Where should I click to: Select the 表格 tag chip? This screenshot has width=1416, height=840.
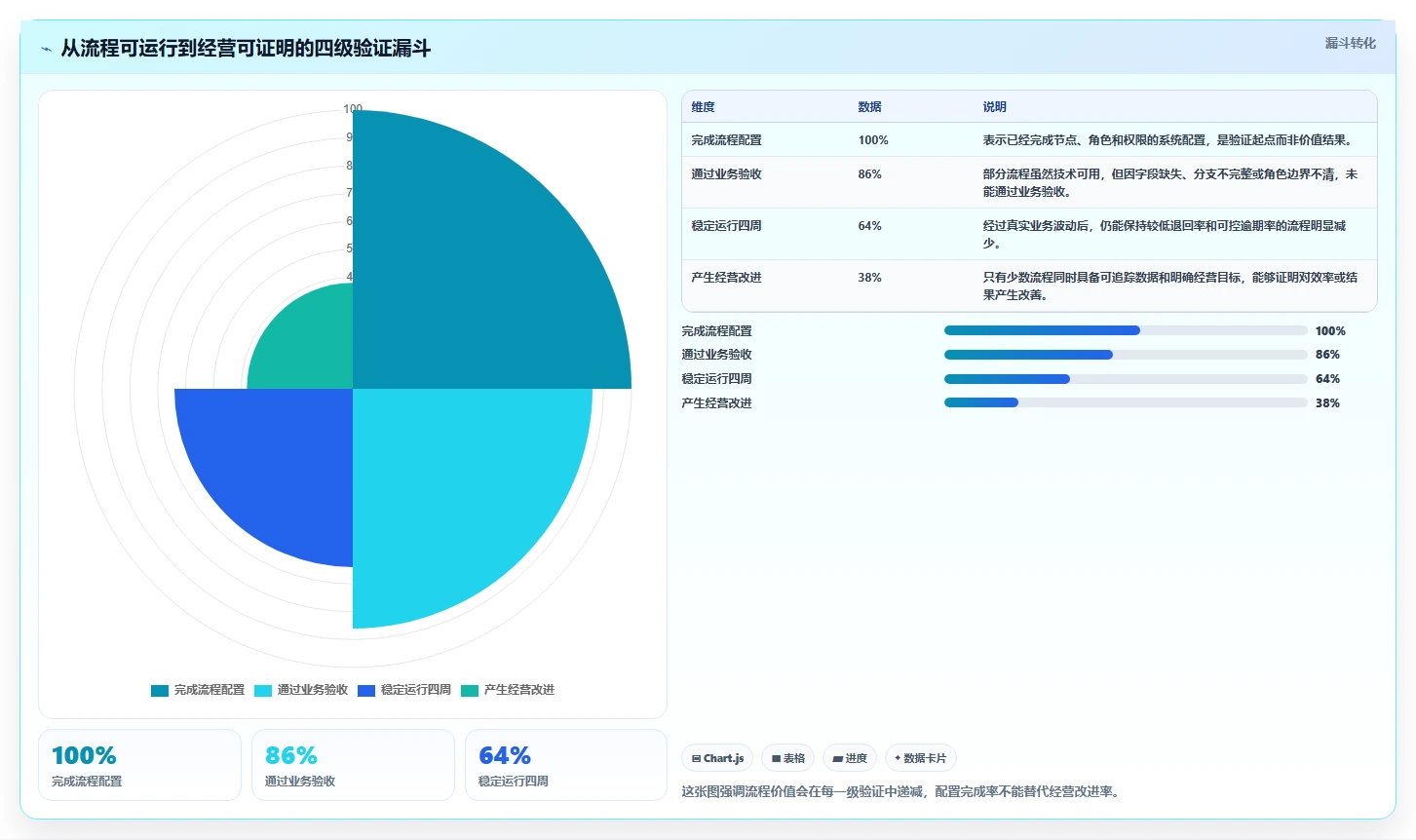click(x=788, y=758)
